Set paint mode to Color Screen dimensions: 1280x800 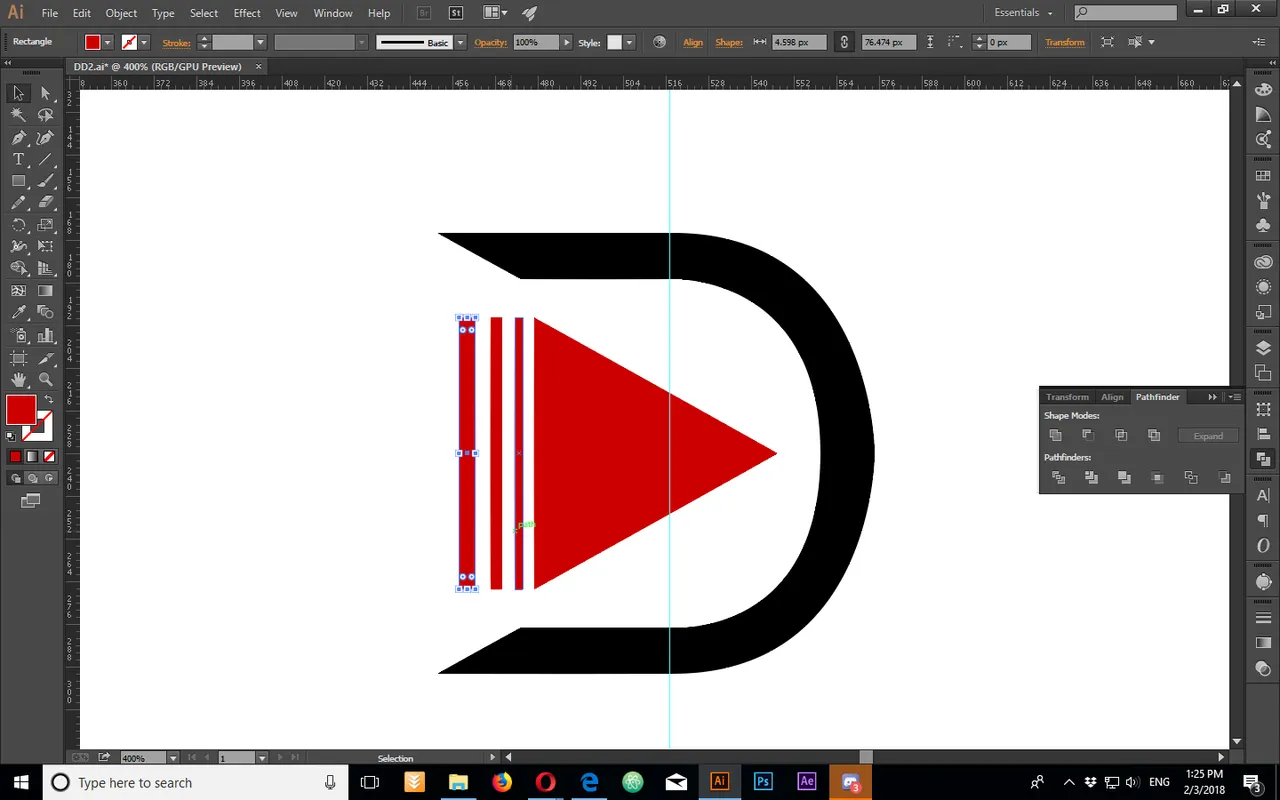tap(15, 457)
